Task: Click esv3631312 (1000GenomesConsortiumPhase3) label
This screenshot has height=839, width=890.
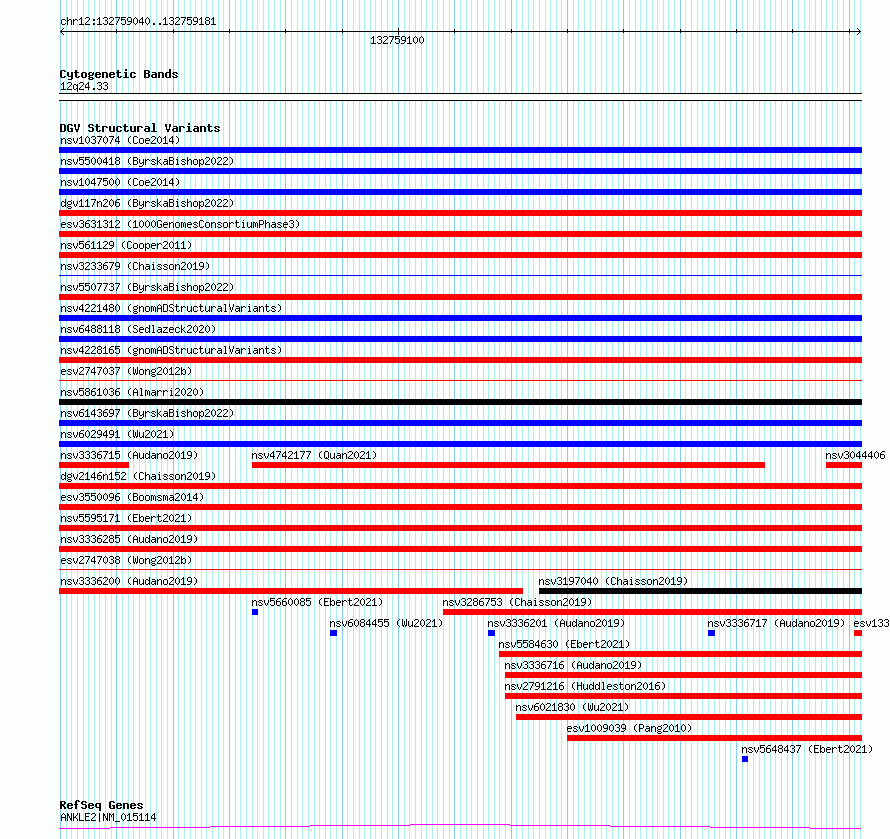Action: [180, 224]
